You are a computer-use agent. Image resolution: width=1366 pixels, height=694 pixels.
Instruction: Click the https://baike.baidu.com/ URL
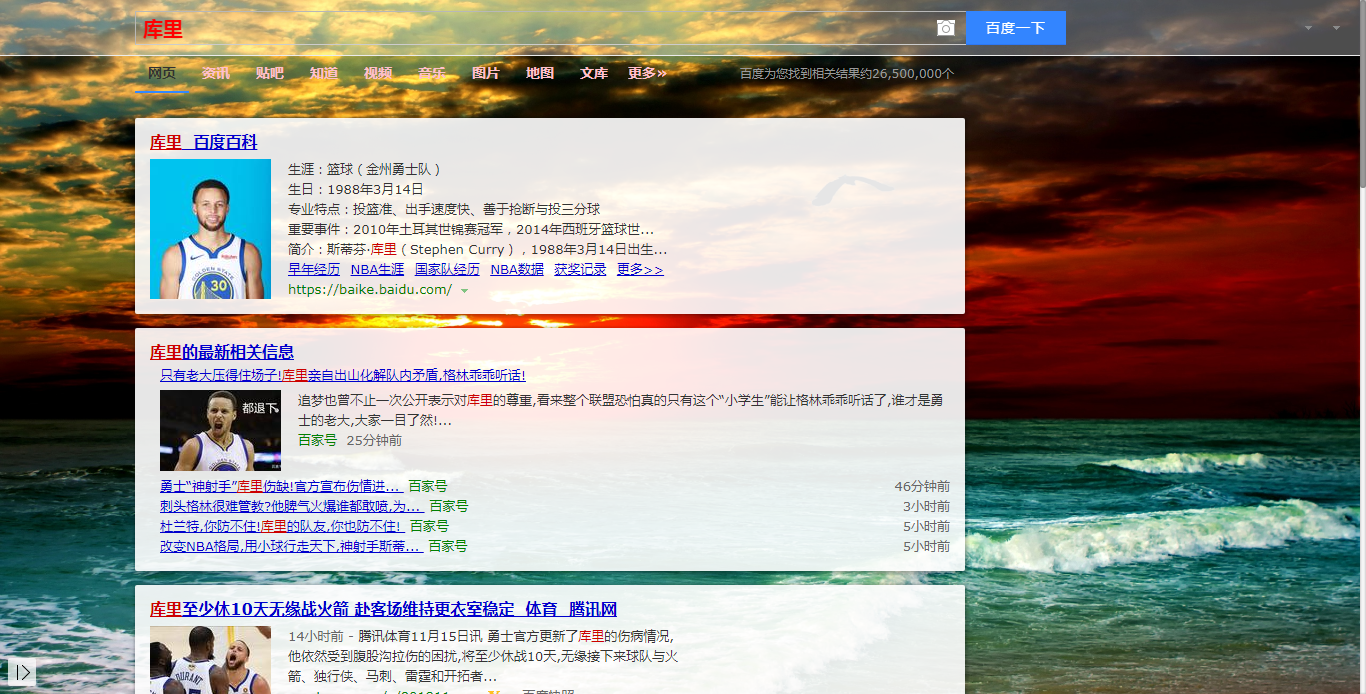pos(370,289)
